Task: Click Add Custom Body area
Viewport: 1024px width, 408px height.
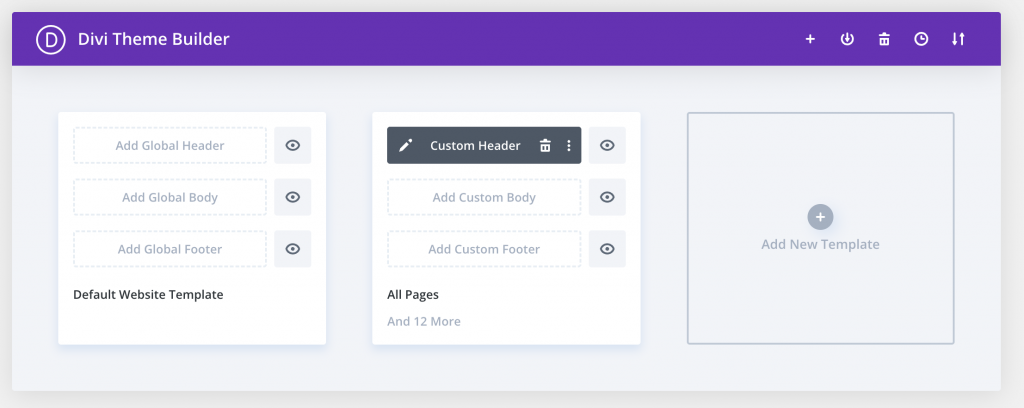Action: point(484,198)
